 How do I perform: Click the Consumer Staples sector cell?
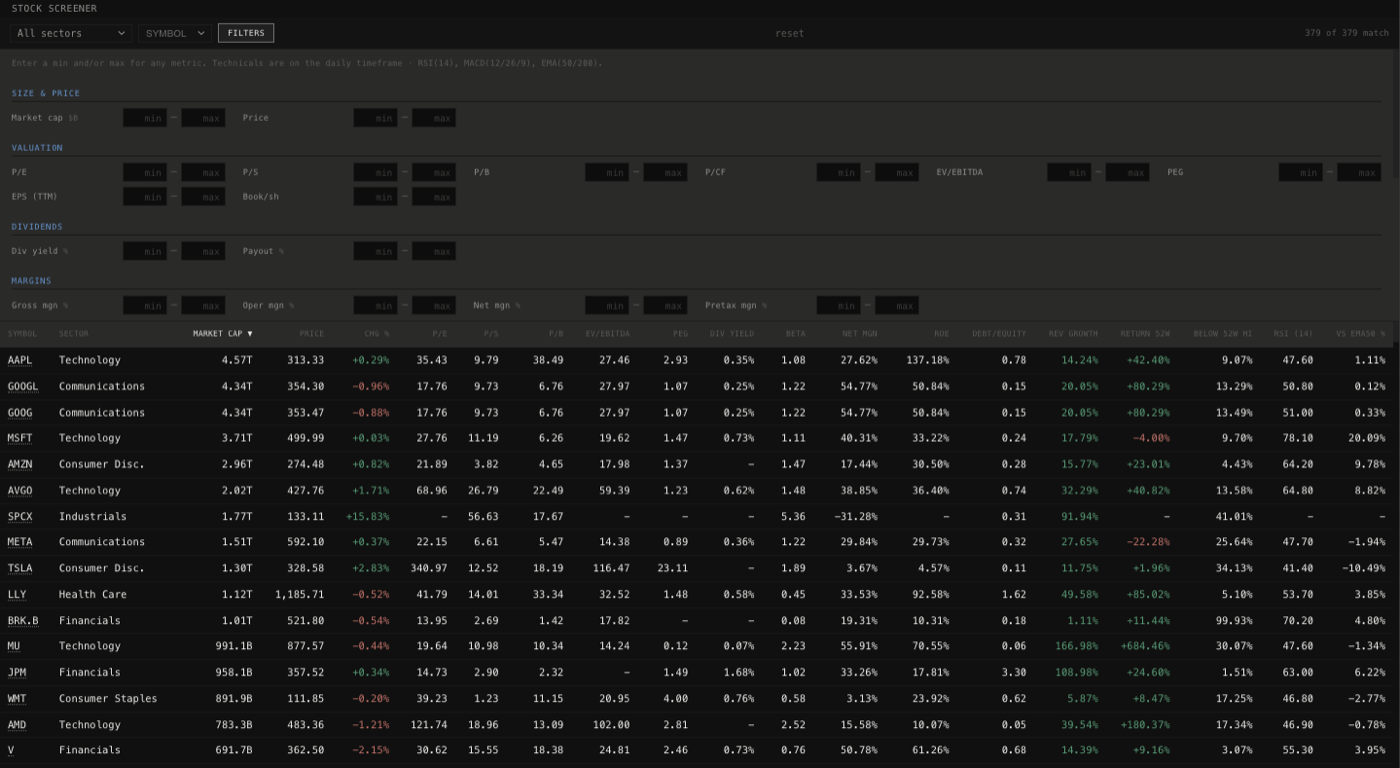tap(108, 698)
